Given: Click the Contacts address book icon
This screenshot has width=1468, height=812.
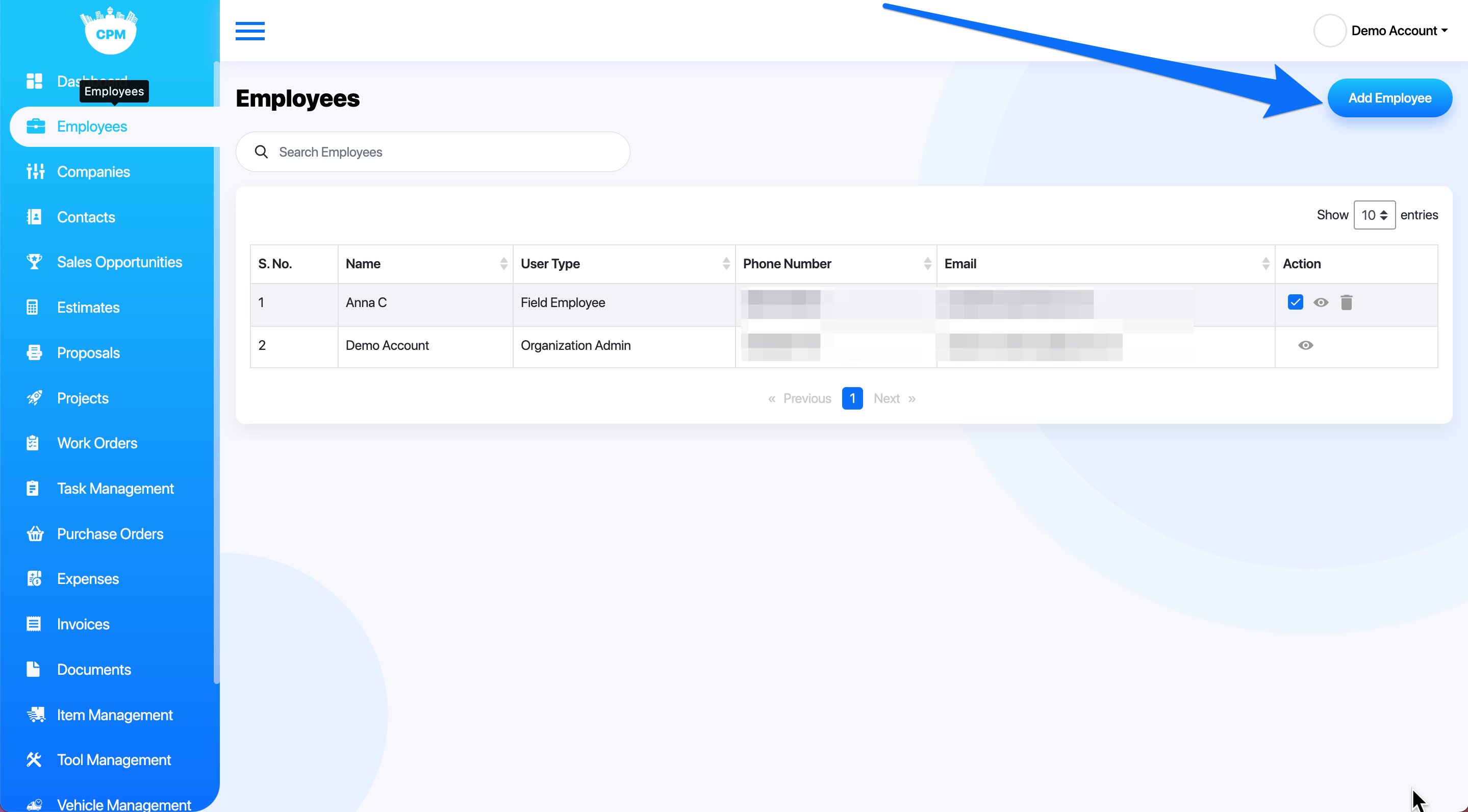Looking at the screenshot, I should pyautogui.click(x=34, y=217).
